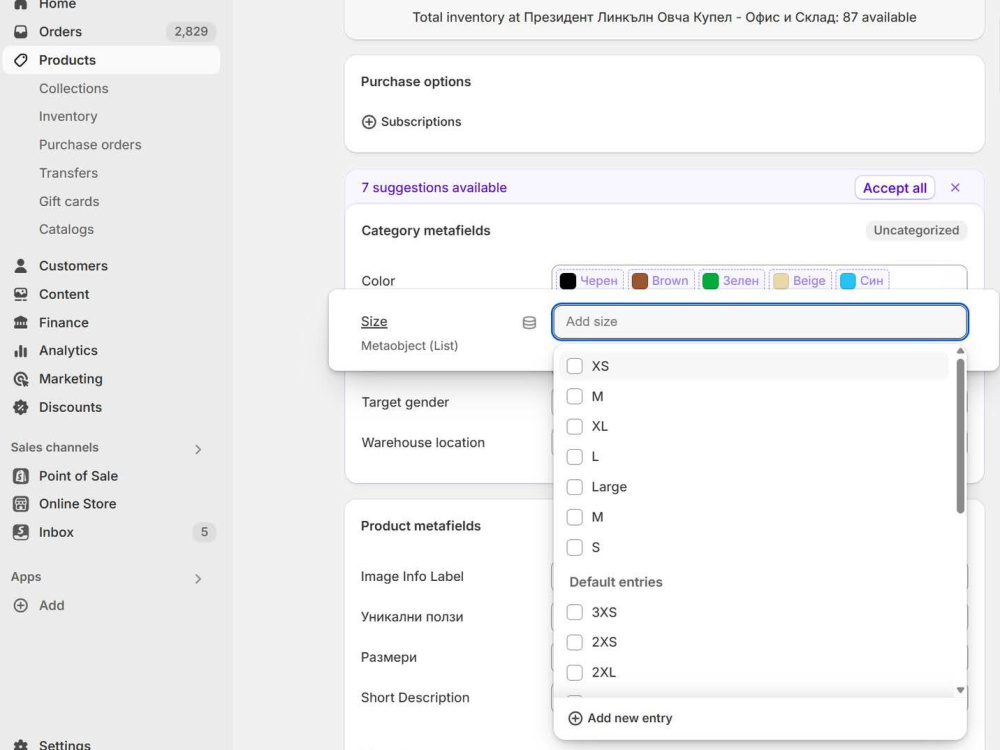
Task: Tick the 2XS default entry checkbox
Action: [575, 642]
